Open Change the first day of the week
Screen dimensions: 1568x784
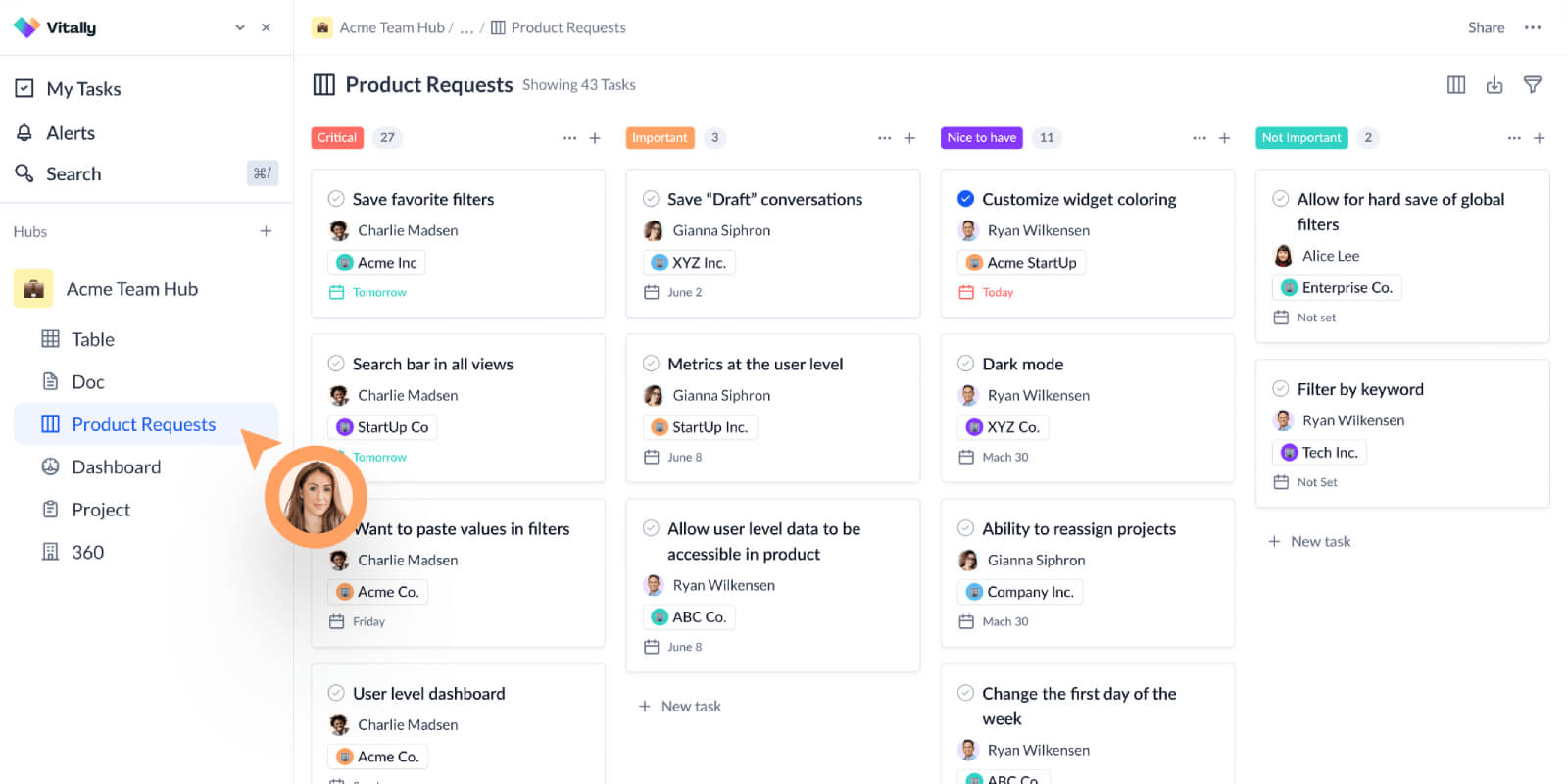[1079, 706]
